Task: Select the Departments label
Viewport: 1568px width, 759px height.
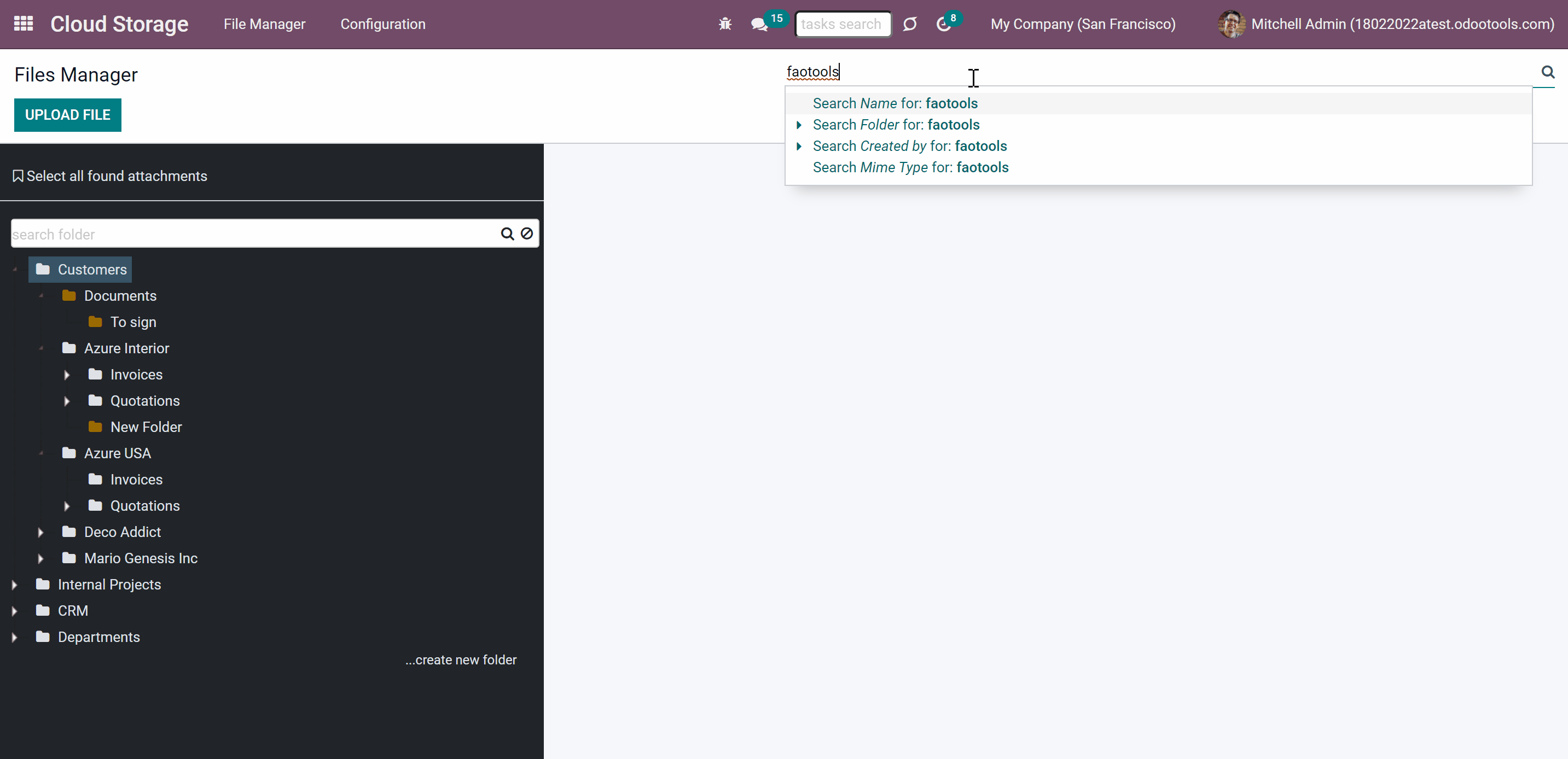Action: click(x=98, y=637)
